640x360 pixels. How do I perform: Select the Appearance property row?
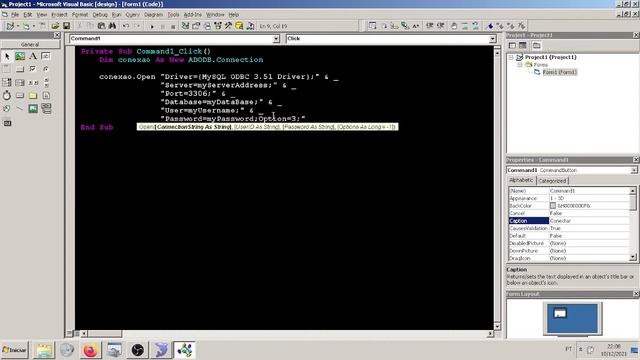tap(569, 198)
